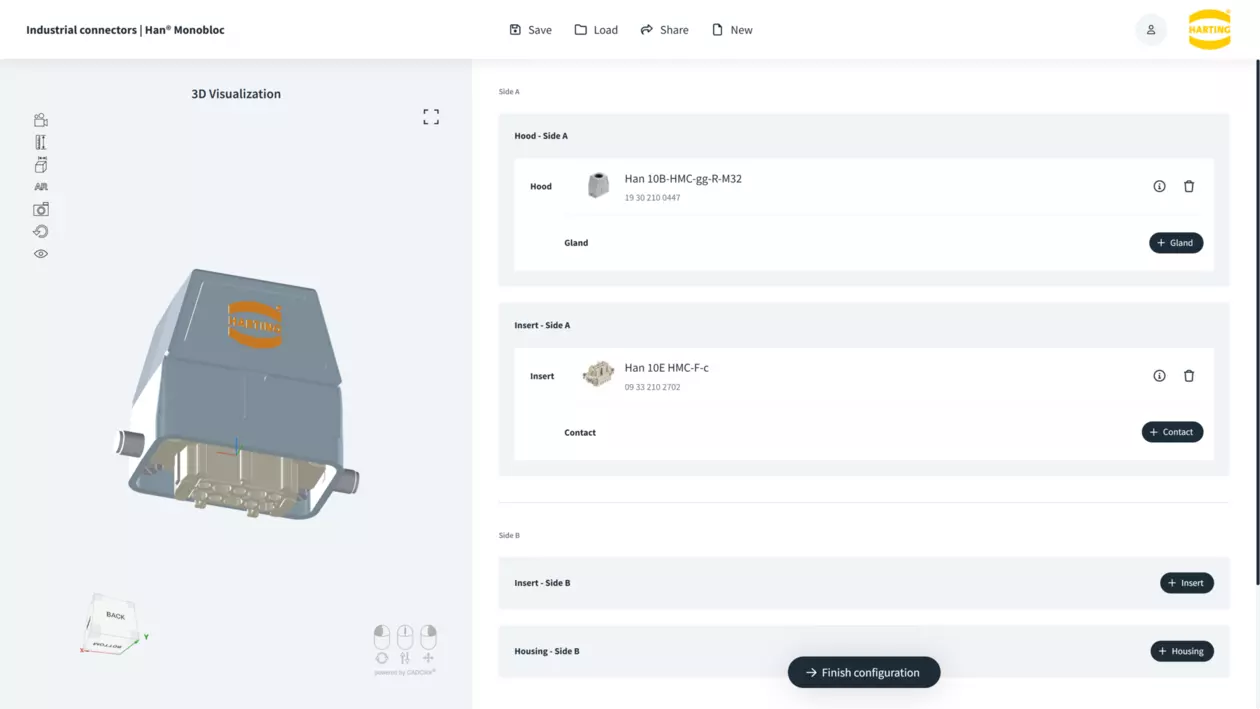Click part number 19 30 210 0447
The image size is (1260, 709).
652,198
